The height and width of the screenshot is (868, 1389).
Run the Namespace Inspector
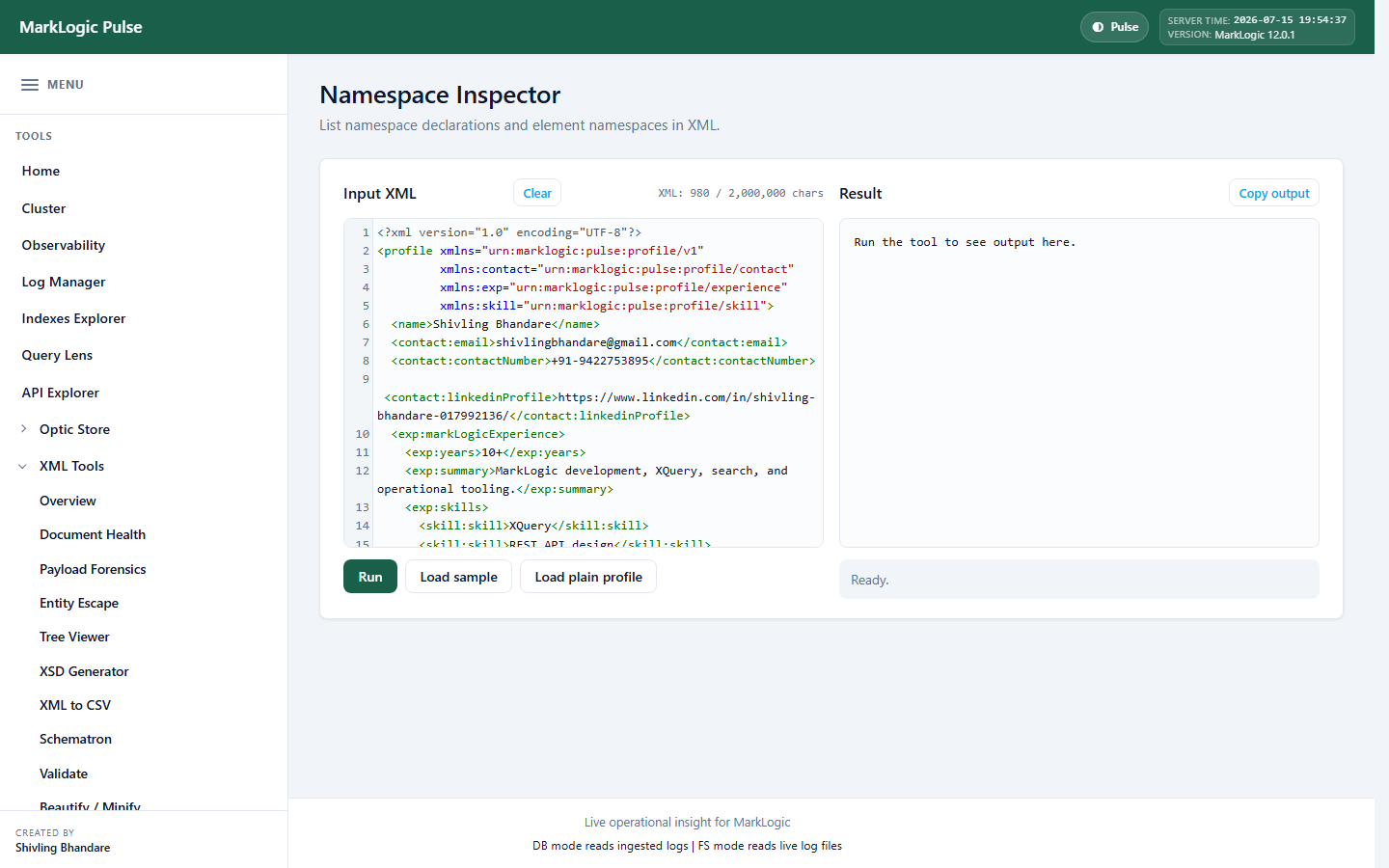370,577
